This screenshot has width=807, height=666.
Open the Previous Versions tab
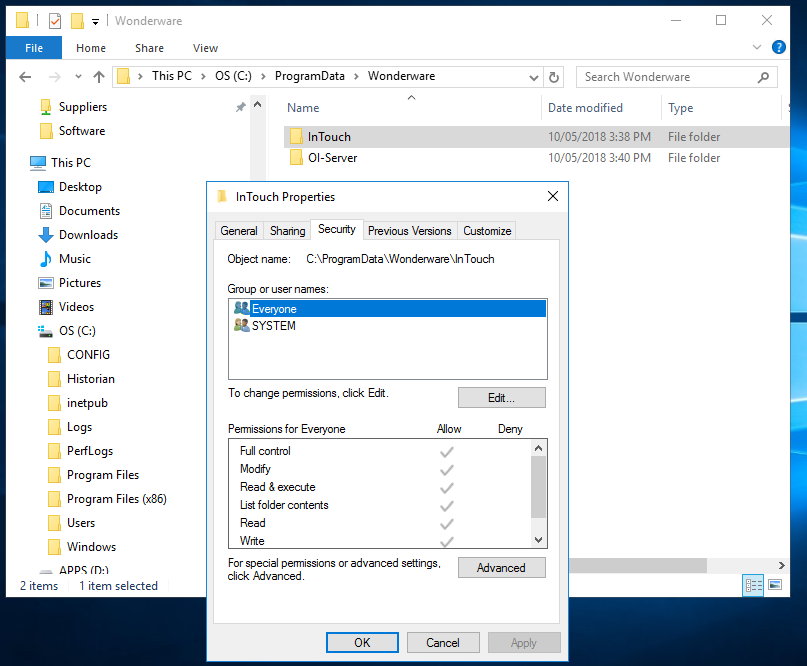(410, 231)
